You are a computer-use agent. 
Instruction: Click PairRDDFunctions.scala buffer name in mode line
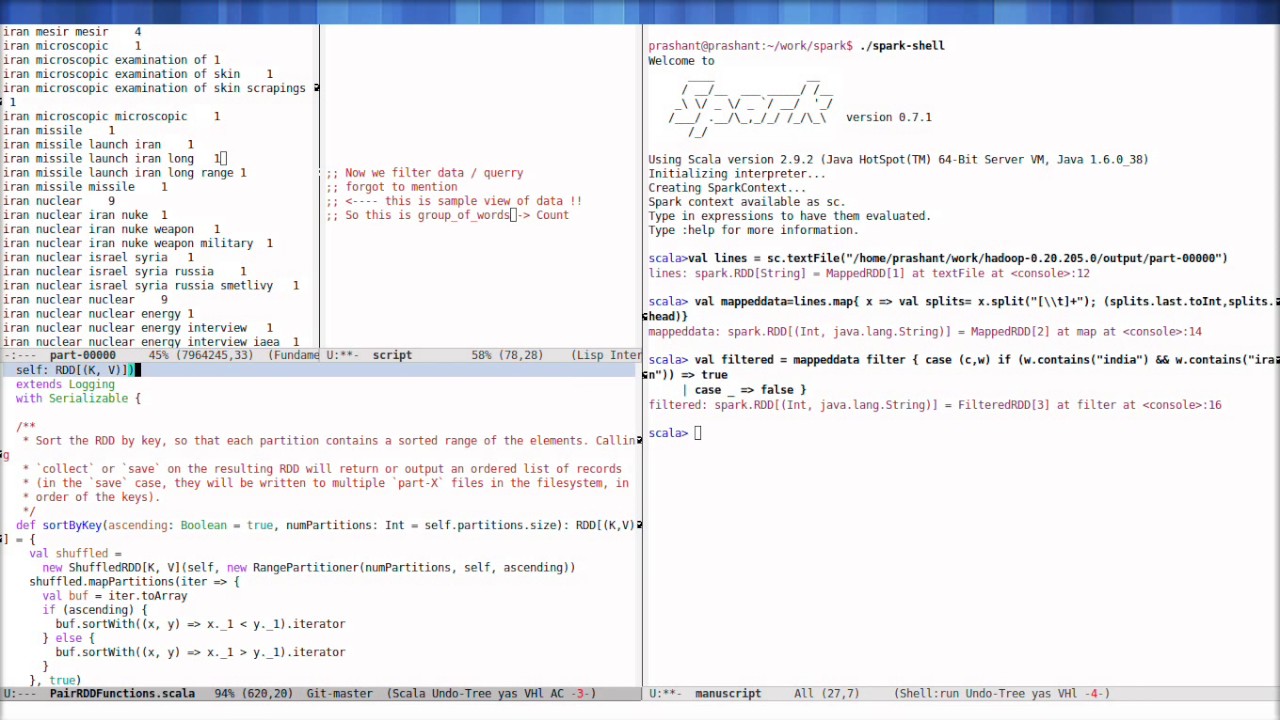[x=122, y=693]
